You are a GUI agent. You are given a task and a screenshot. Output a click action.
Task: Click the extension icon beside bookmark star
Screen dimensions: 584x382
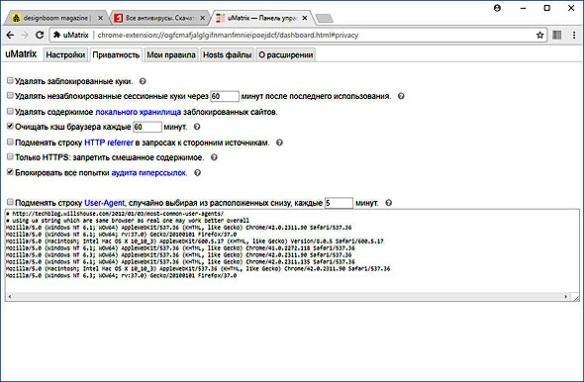557,35
